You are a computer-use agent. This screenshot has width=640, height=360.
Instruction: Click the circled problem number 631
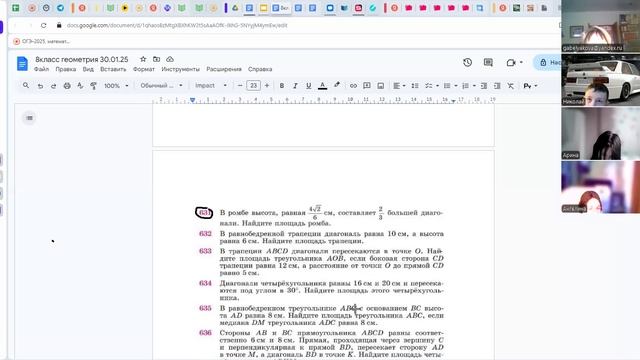coord(204,213)
